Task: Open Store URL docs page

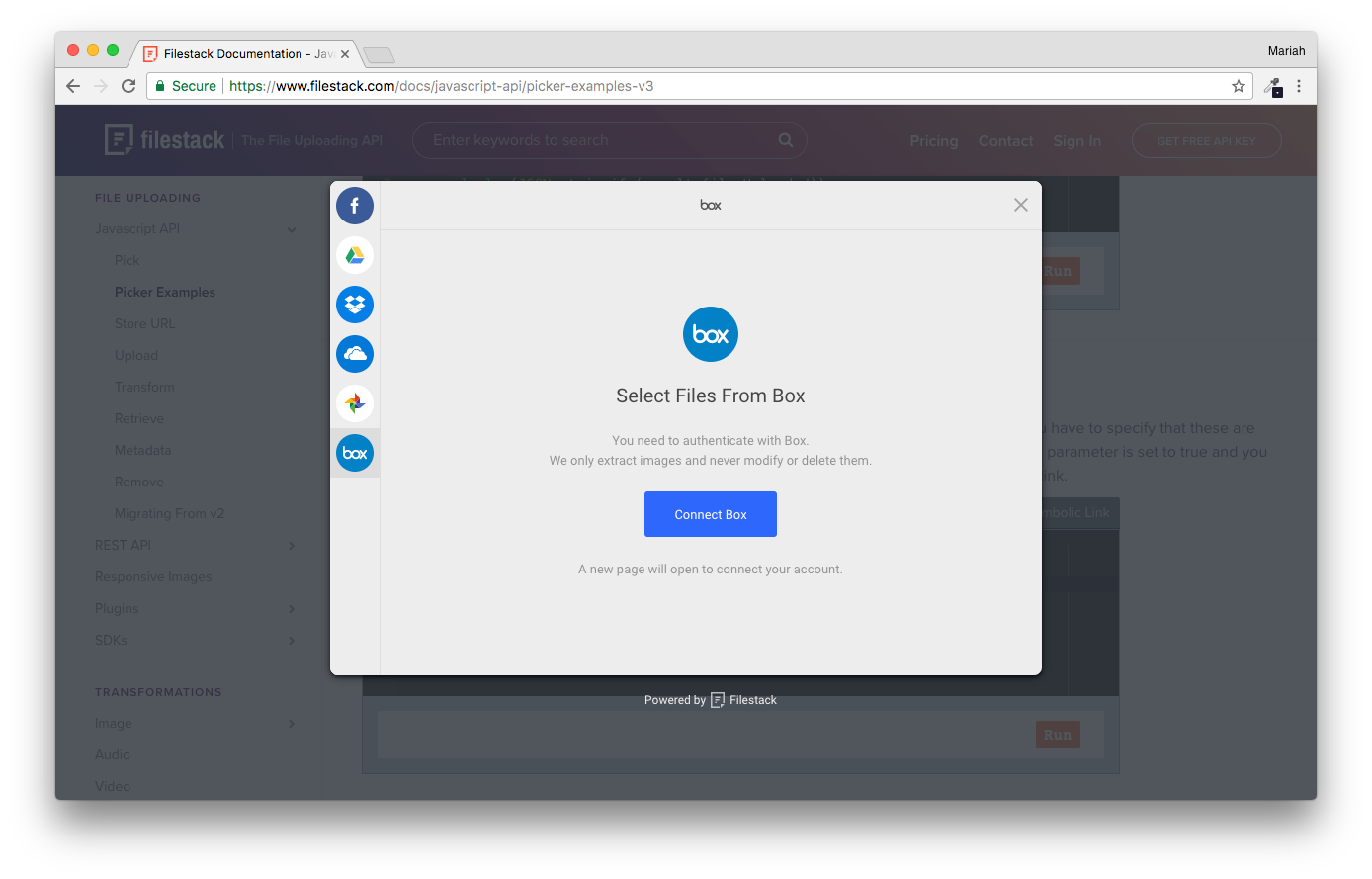Action: (x=144, y=323)
